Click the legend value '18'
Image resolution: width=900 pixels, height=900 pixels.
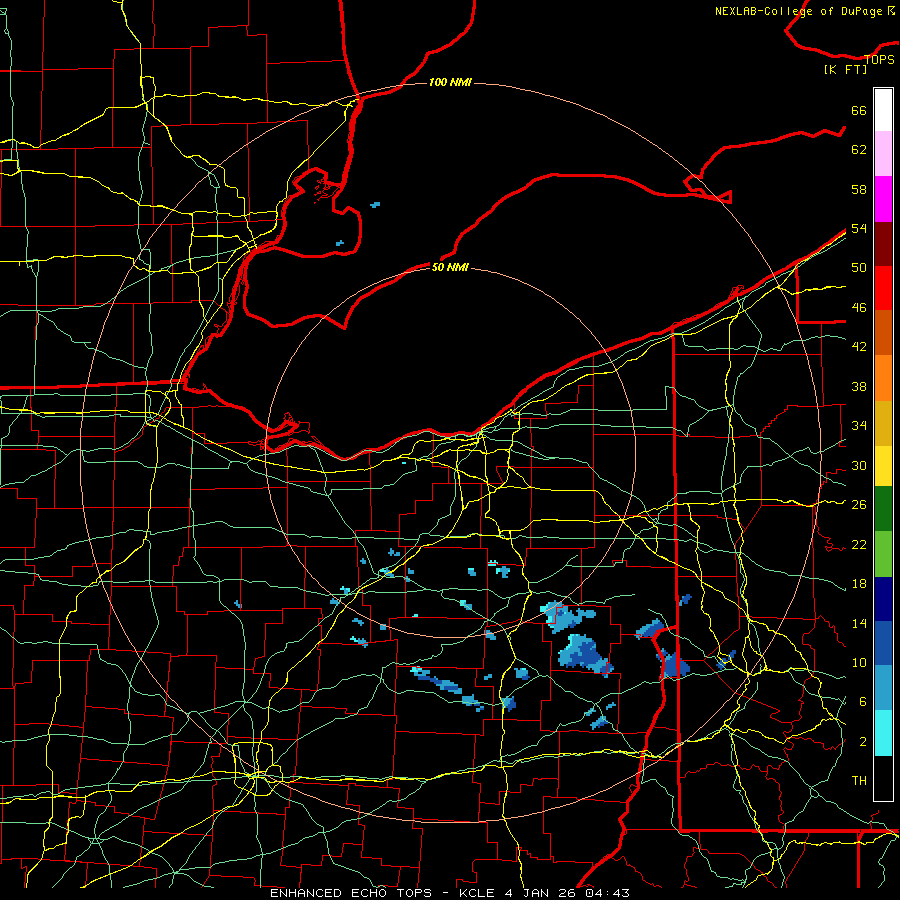[859, 584]
